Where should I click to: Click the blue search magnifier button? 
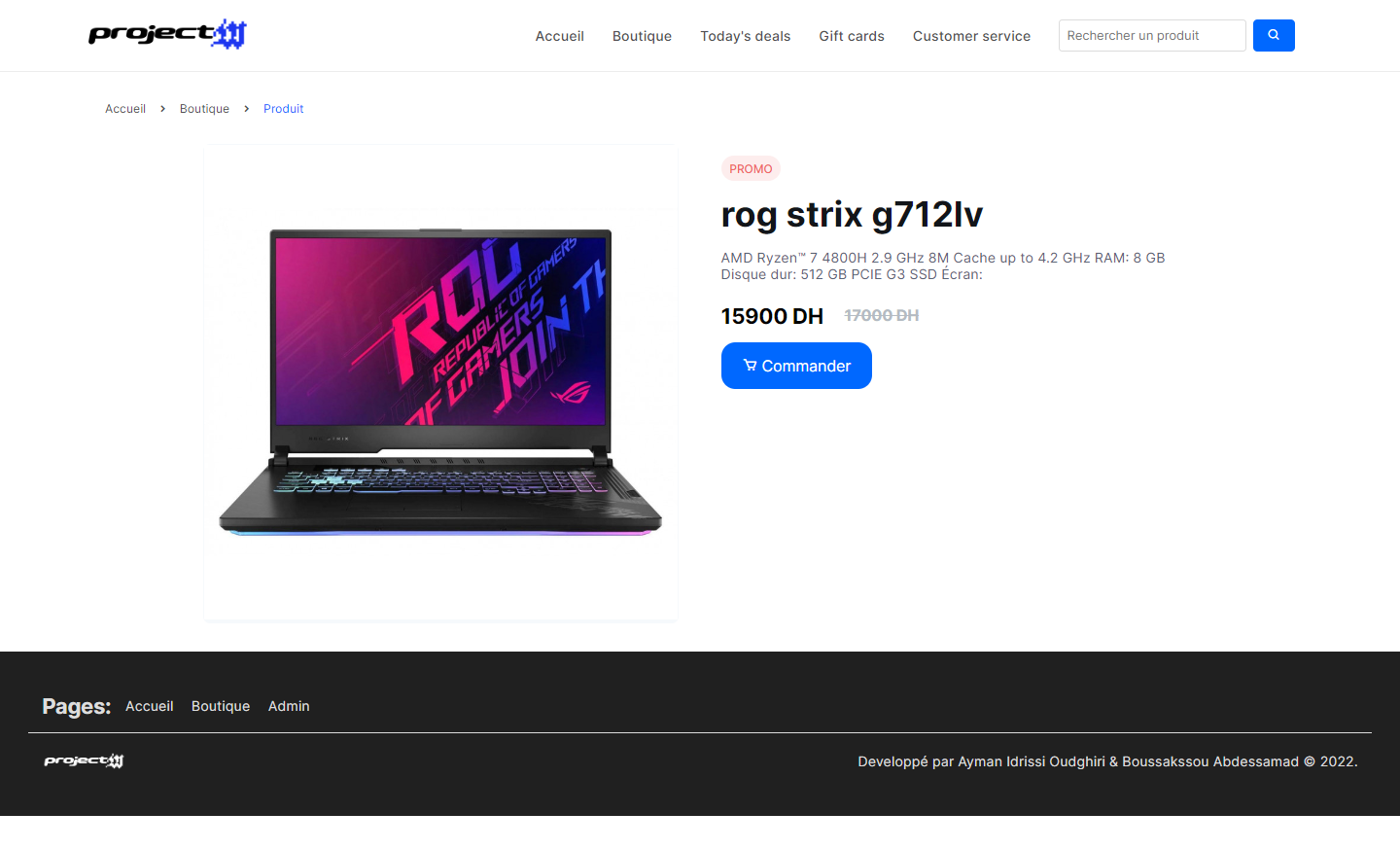click(x=1274, y=35)
